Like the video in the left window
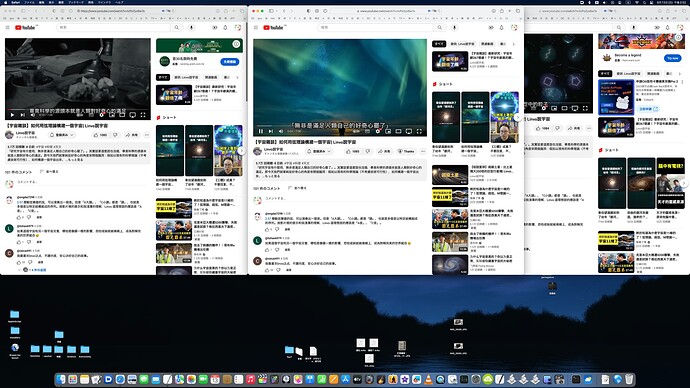 pyautogui.click(x=100, y=135)
